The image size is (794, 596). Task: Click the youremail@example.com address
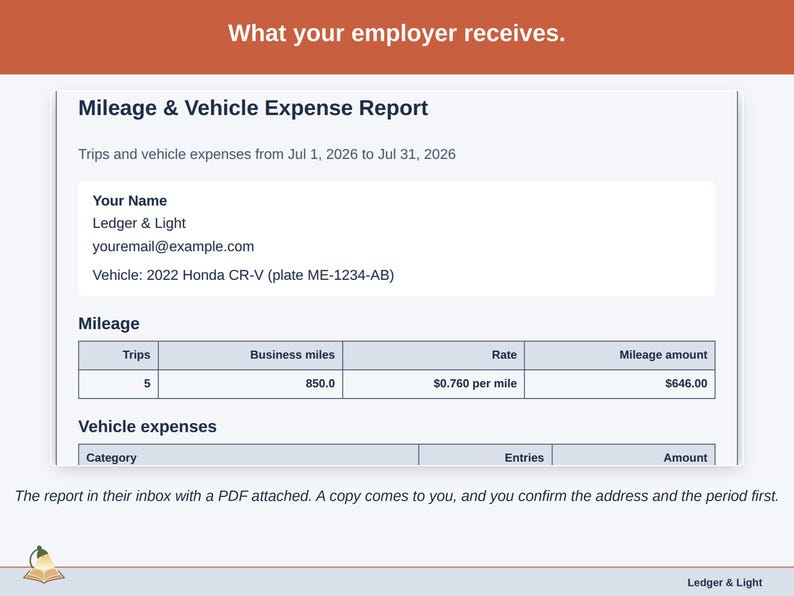(x=173, y=247)
